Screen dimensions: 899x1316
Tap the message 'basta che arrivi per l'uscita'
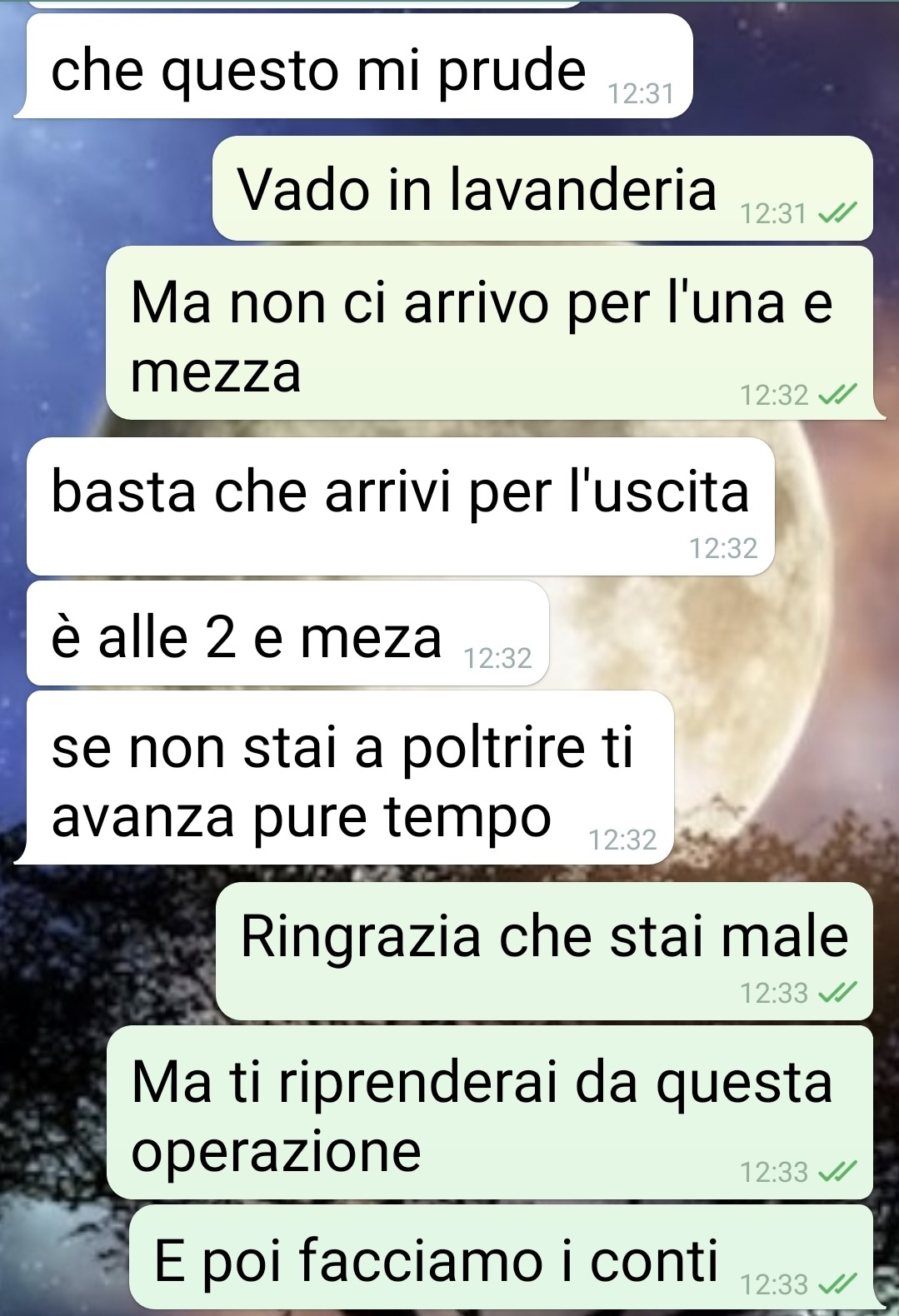401,506
